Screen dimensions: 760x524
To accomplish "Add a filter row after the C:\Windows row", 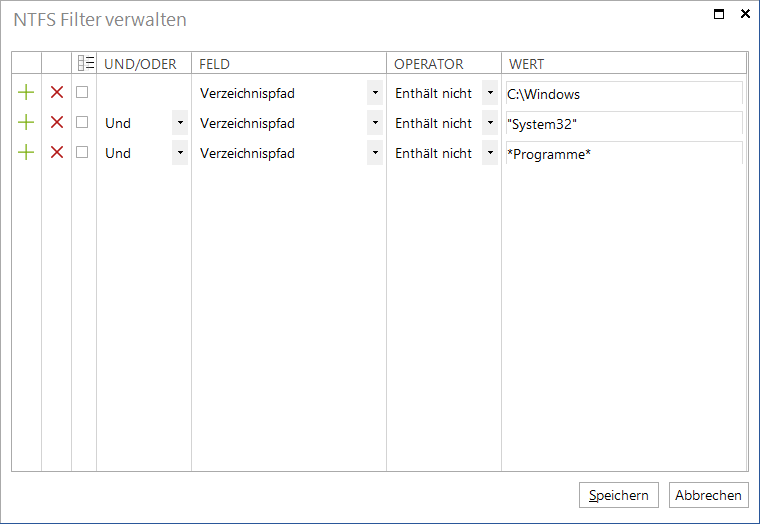I will tap(26, 92).
